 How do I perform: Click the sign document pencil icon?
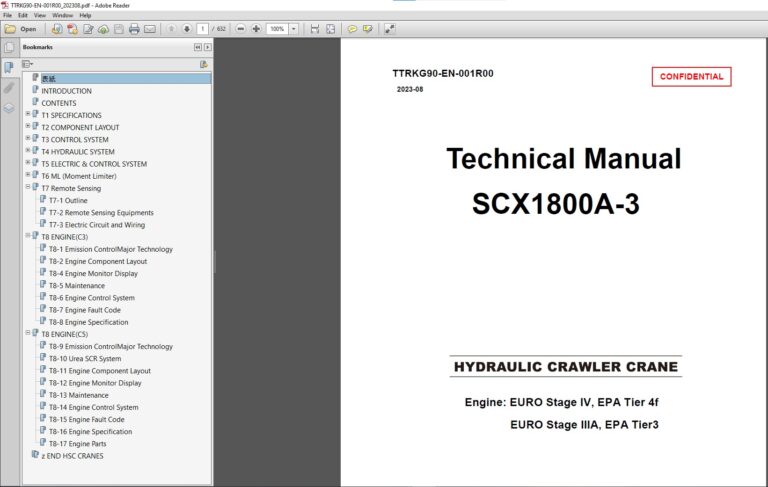pyautogui.click(x=88, y=29)
